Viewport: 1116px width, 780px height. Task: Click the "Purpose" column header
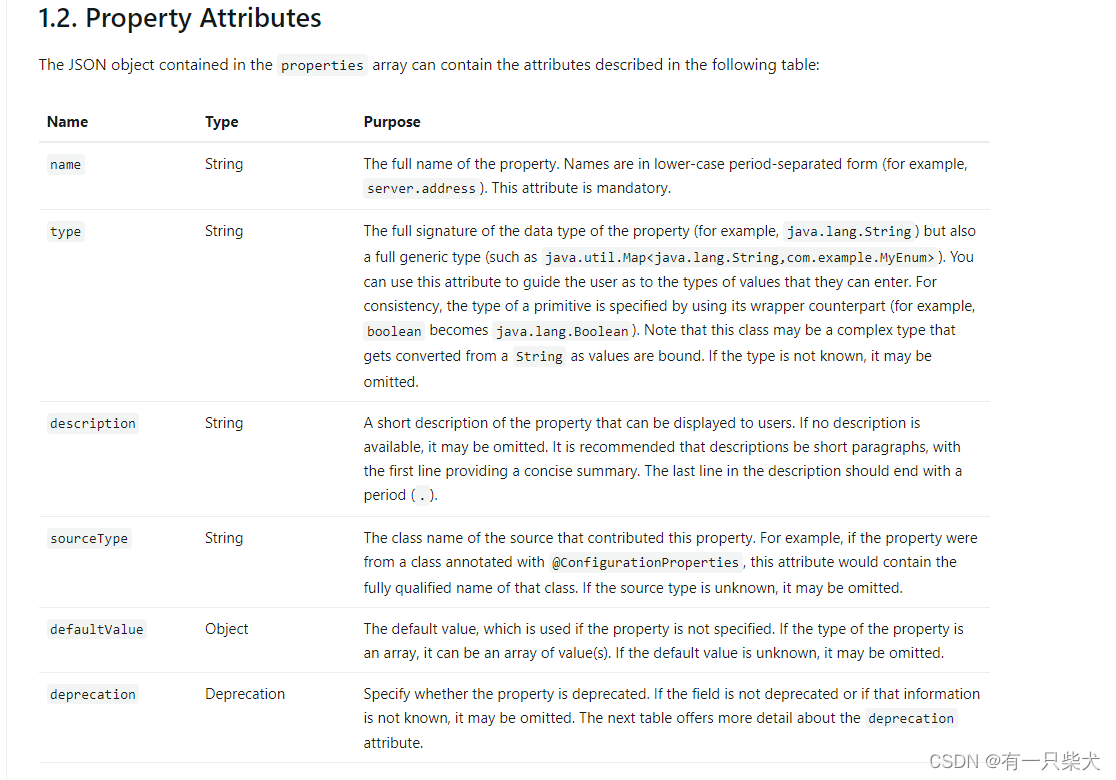pos(392,122)
